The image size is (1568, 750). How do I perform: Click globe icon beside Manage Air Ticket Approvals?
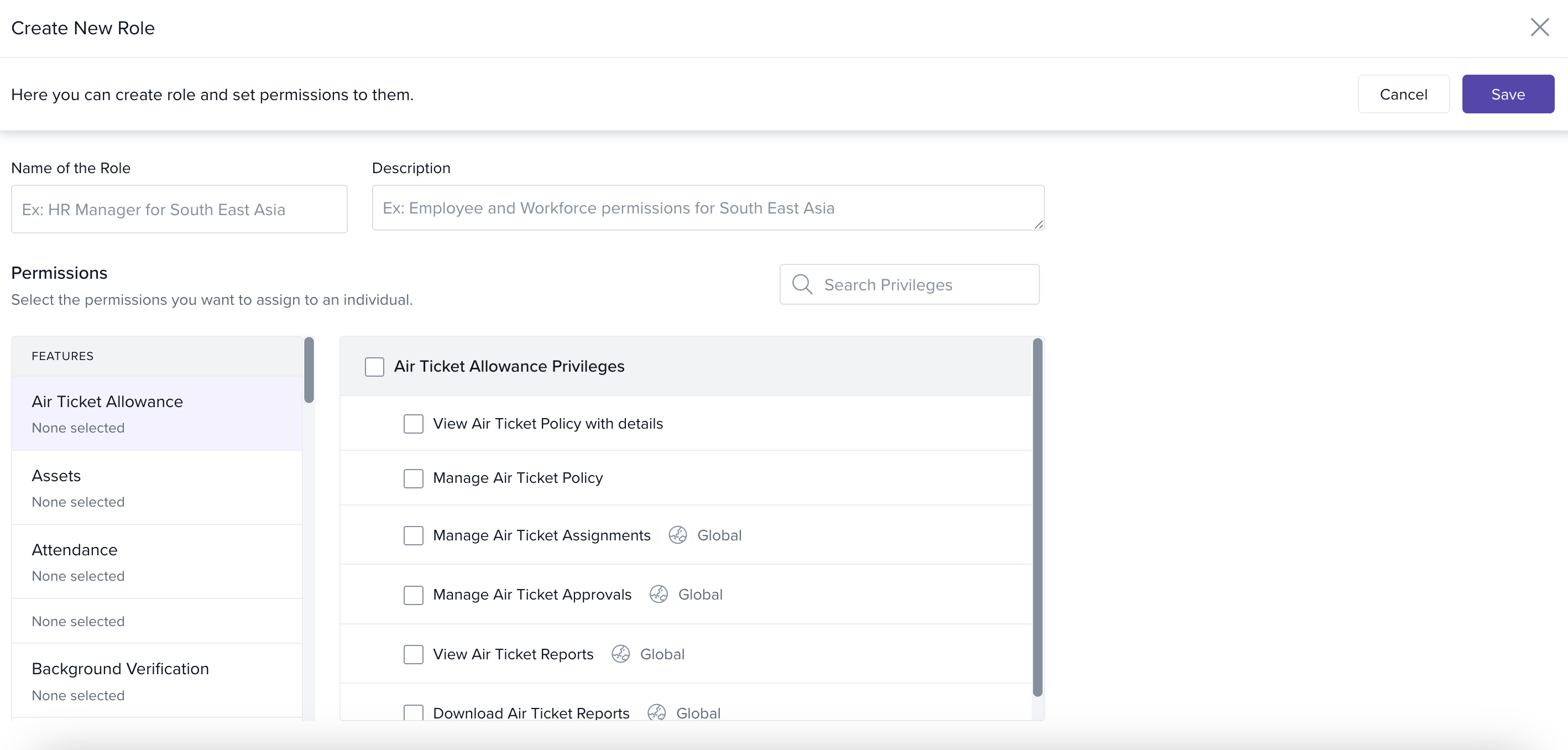tap(658, 594)
